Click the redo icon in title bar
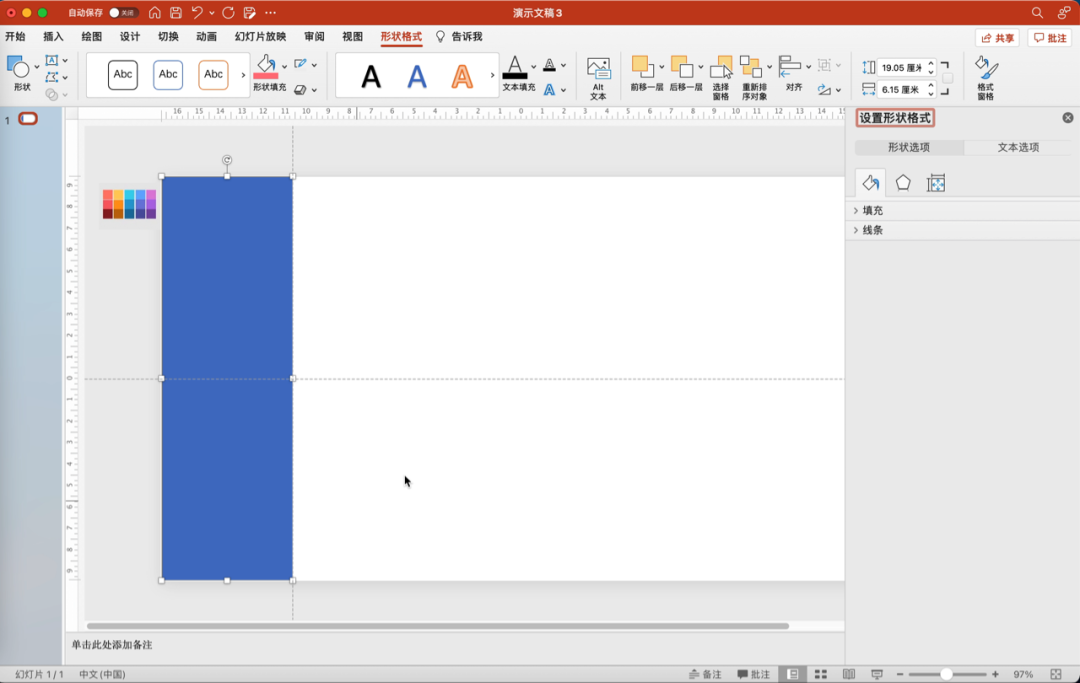This screenshot has width=1080, height=683. click(x=228, y=12)
